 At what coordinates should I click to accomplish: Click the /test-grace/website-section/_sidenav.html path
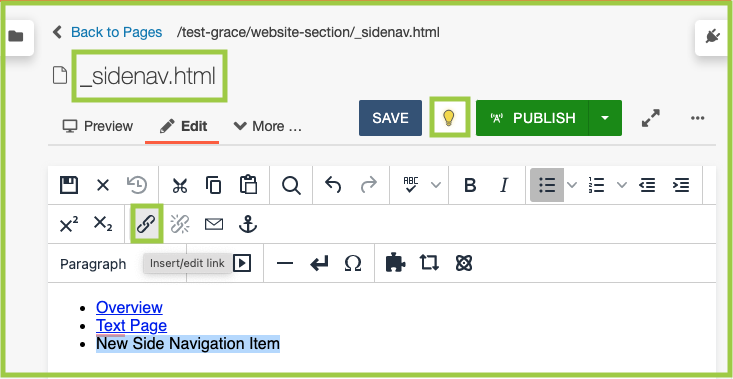308,32
